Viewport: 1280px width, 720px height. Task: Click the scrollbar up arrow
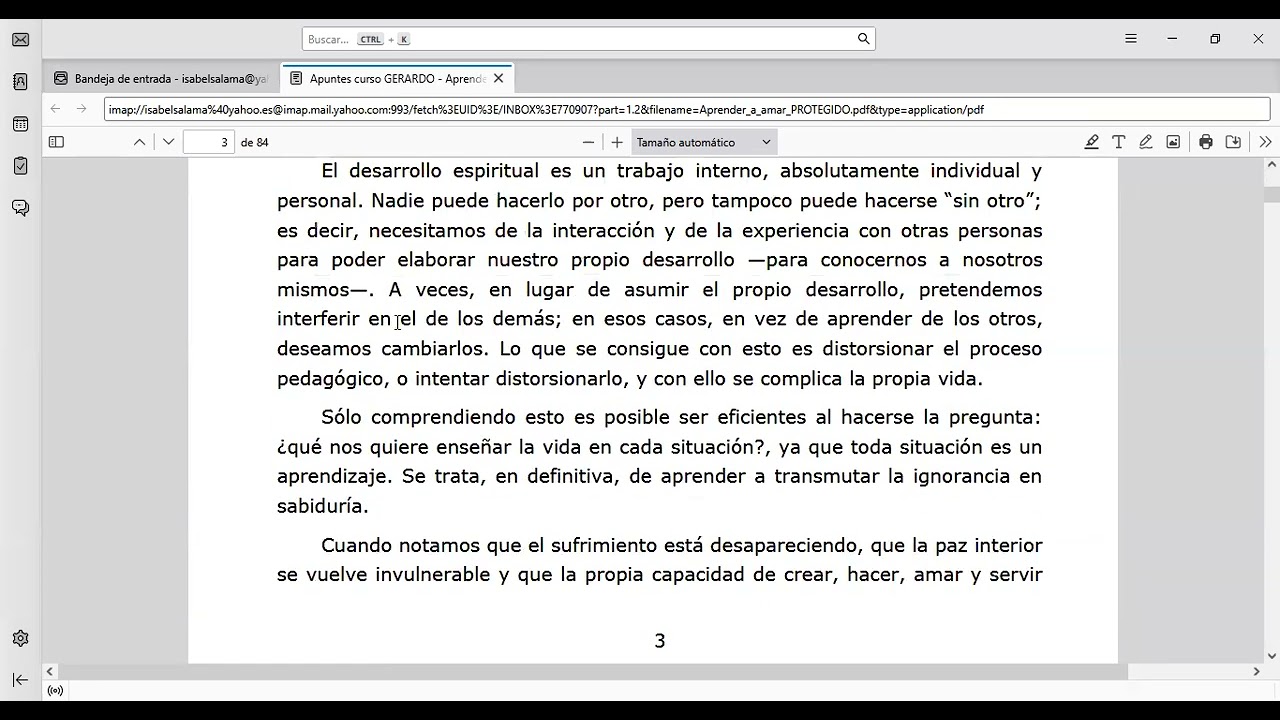click(x=1272, y=166)
